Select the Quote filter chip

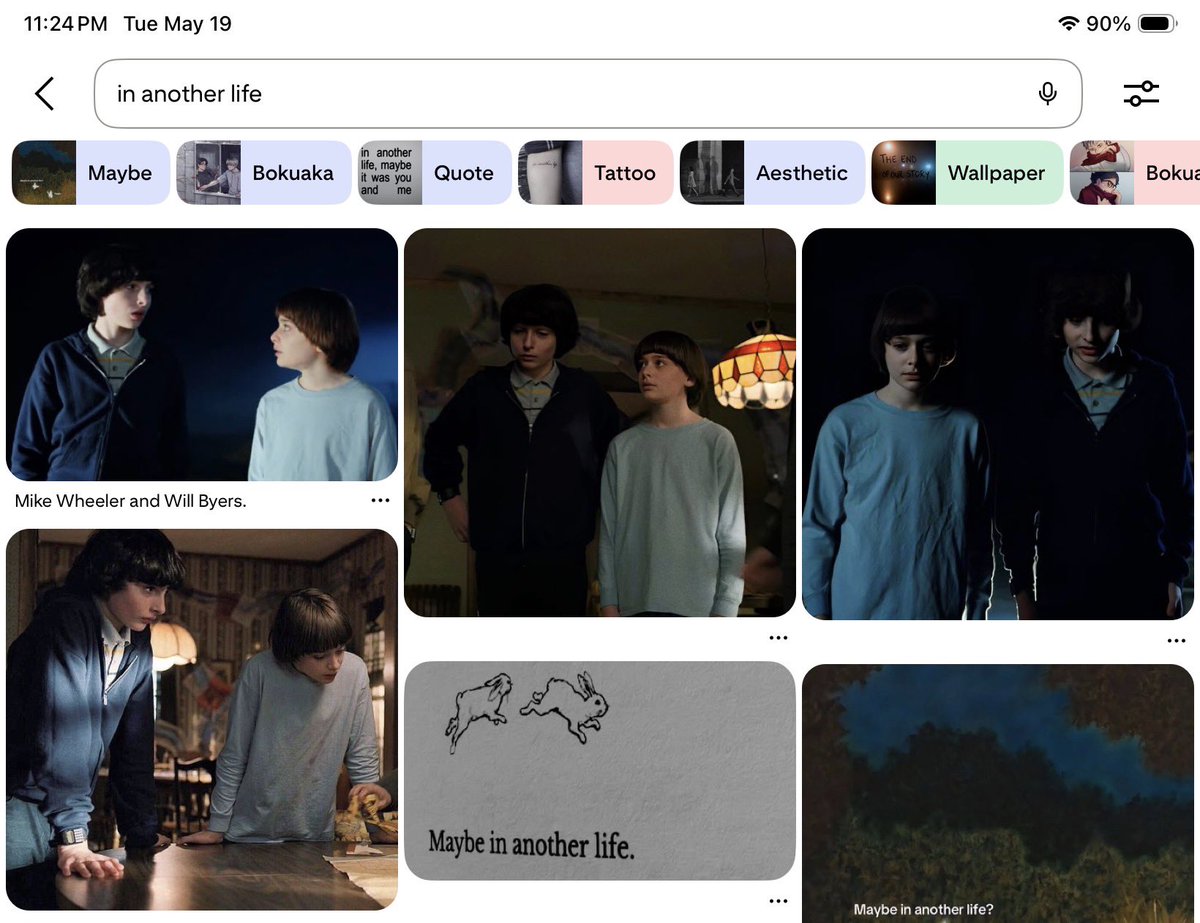click(x=435, y=173)
